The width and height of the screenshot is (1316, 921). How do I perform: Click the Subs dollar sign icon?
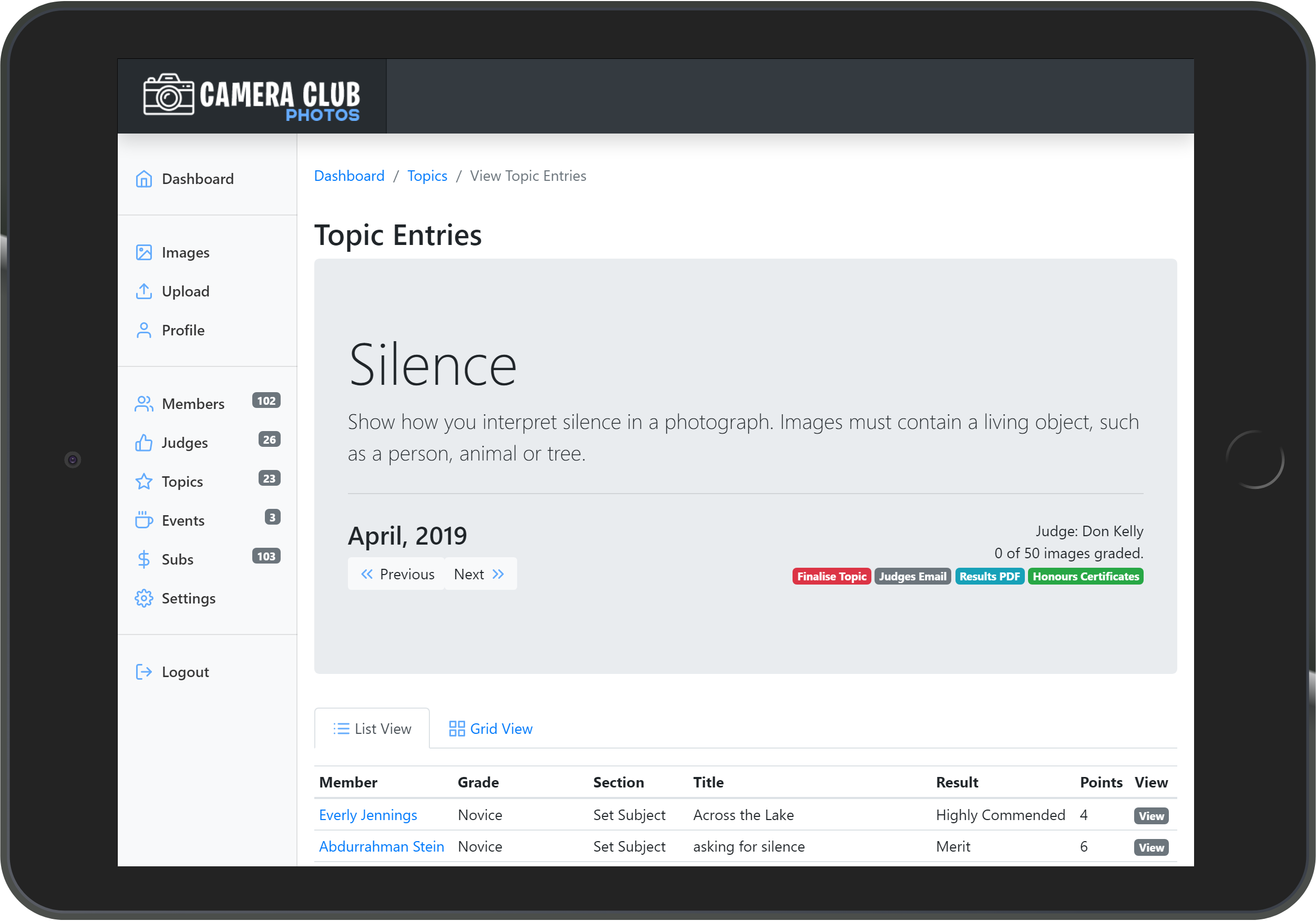point(143,559)
